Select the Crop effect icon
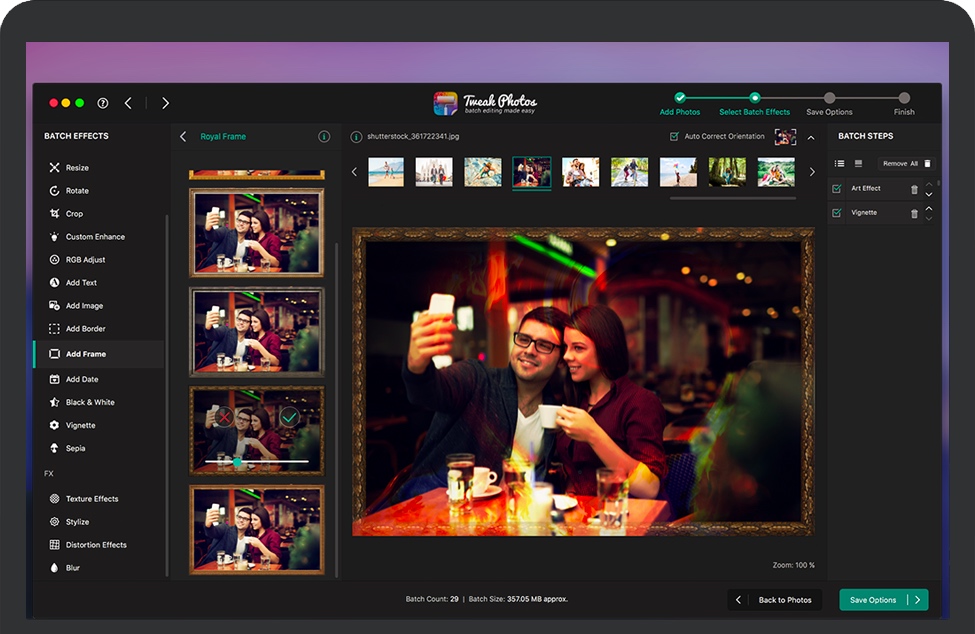Screen dimensions: 975x634 coord(55,214)
